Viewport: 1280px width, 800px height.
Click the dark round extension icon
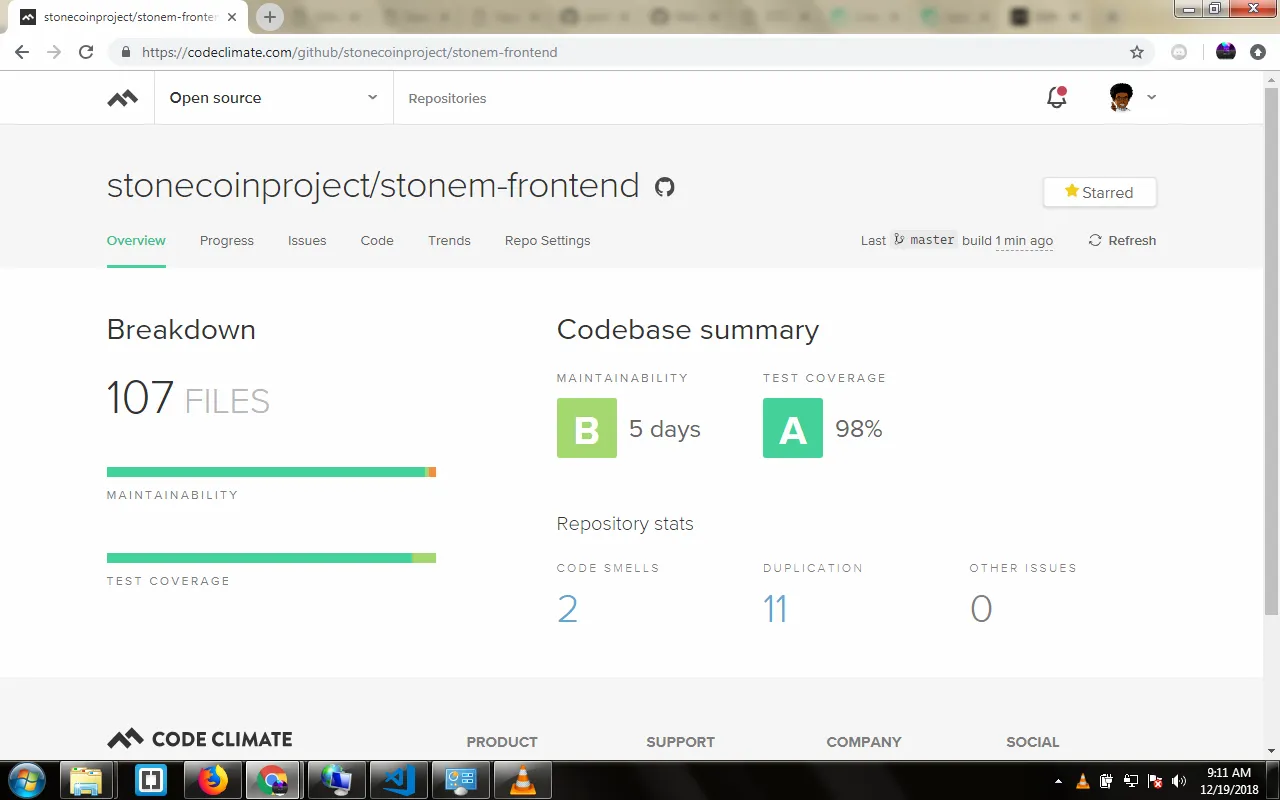point(1226,52)
